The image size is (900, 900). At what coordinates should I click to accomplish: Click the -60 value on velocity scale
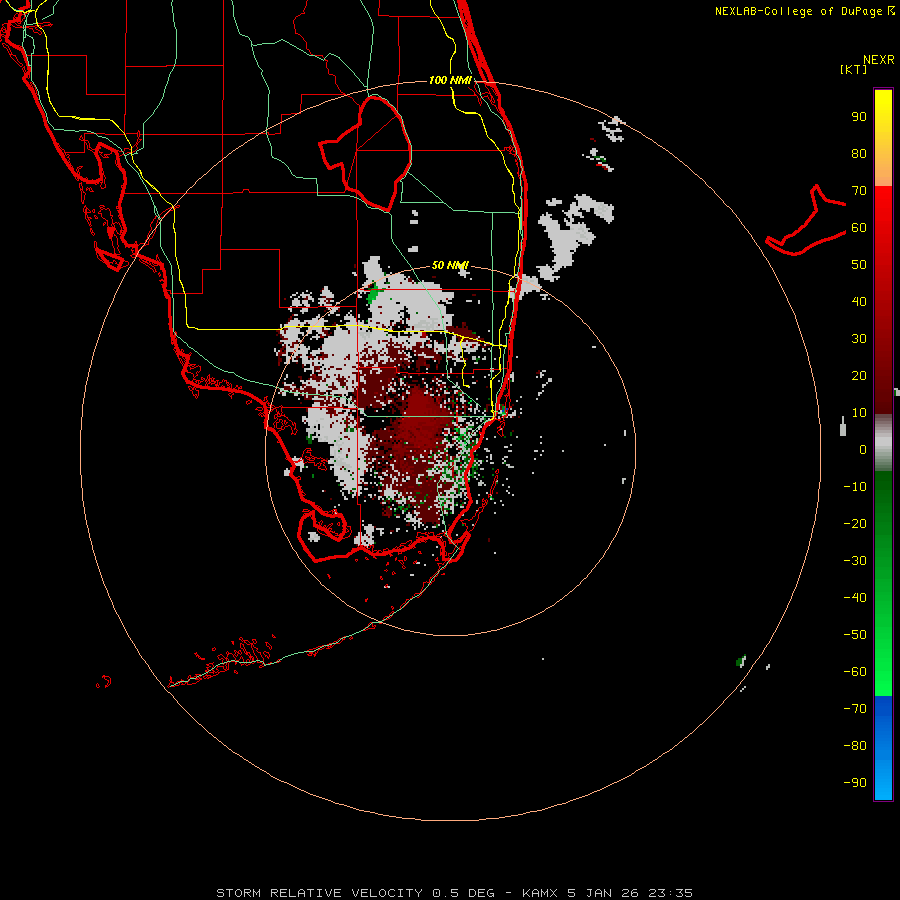click(855, 672)
